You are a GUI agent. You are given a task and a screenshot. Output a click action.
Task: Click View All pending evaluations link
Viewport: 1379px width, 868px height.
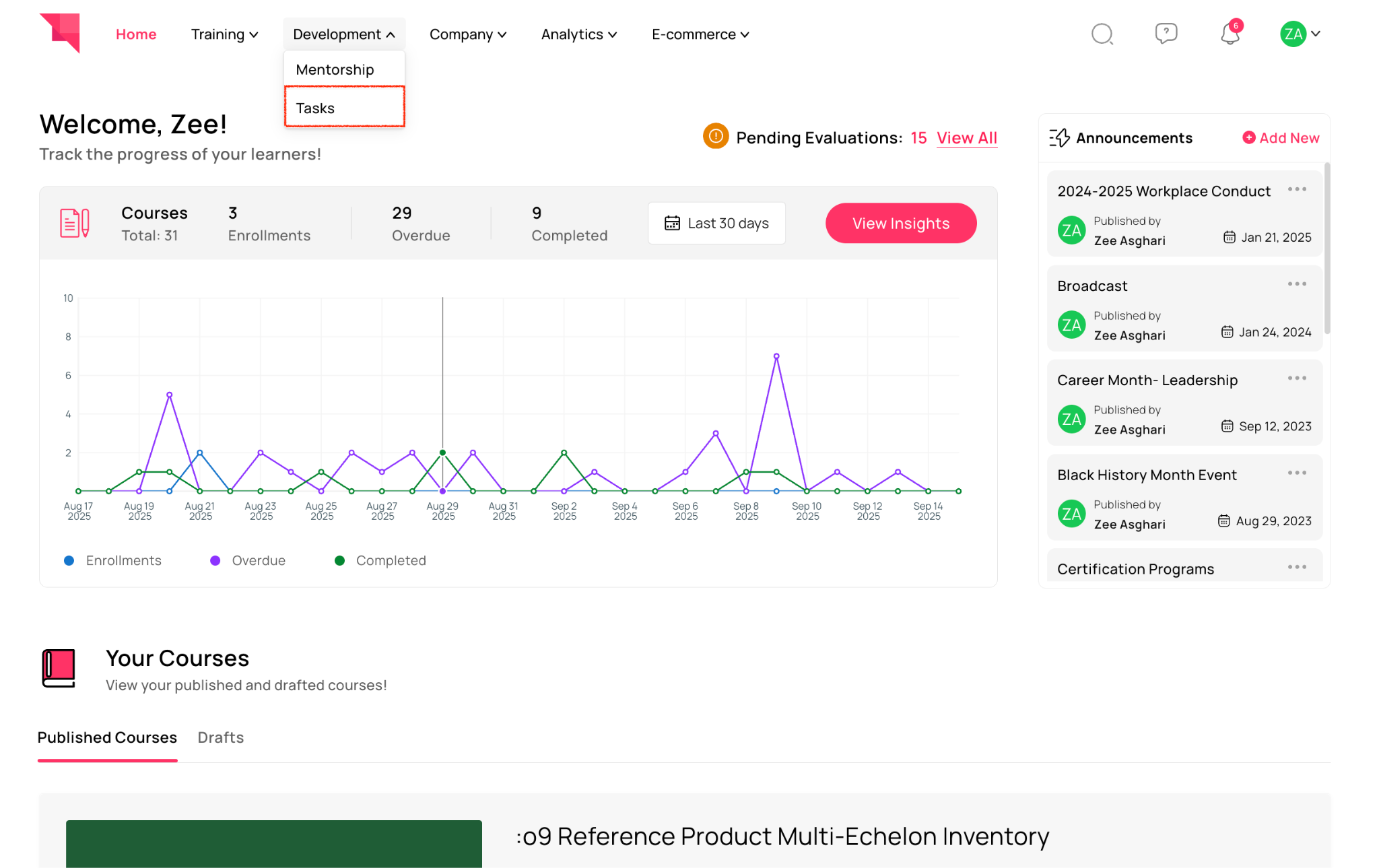966,137
